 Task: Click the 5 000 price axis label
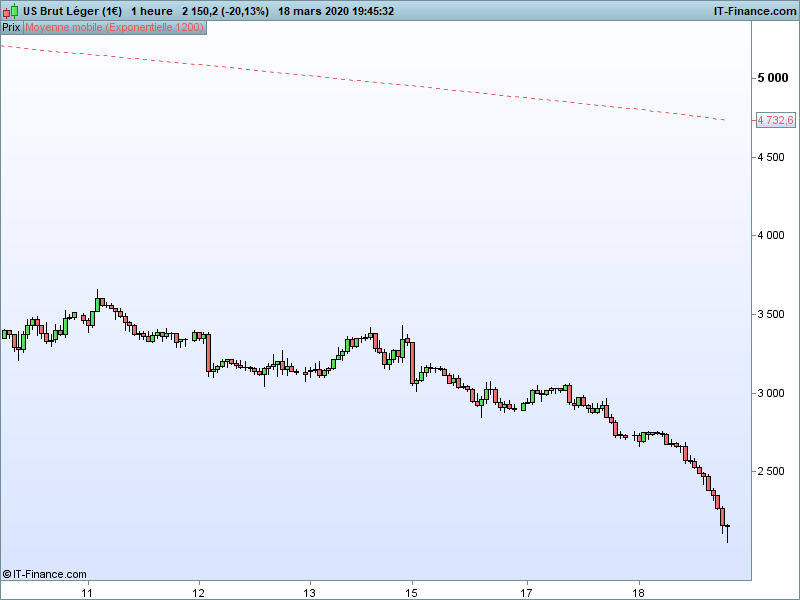[x=772, y=78]
